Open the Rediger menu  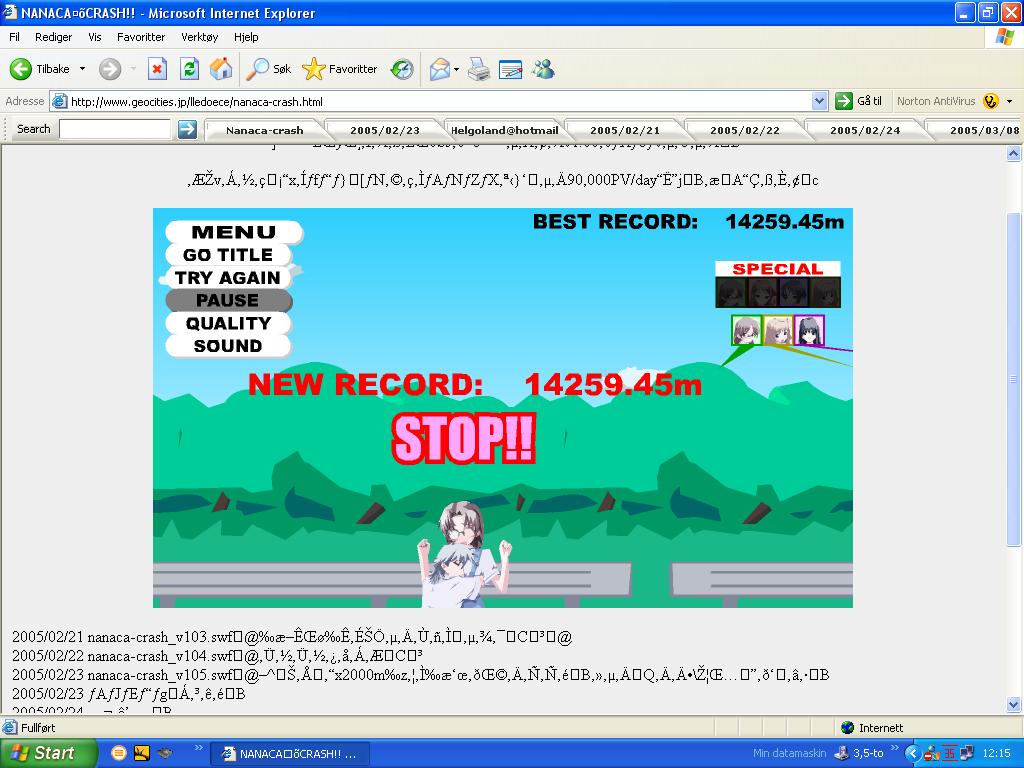(54, 37)
